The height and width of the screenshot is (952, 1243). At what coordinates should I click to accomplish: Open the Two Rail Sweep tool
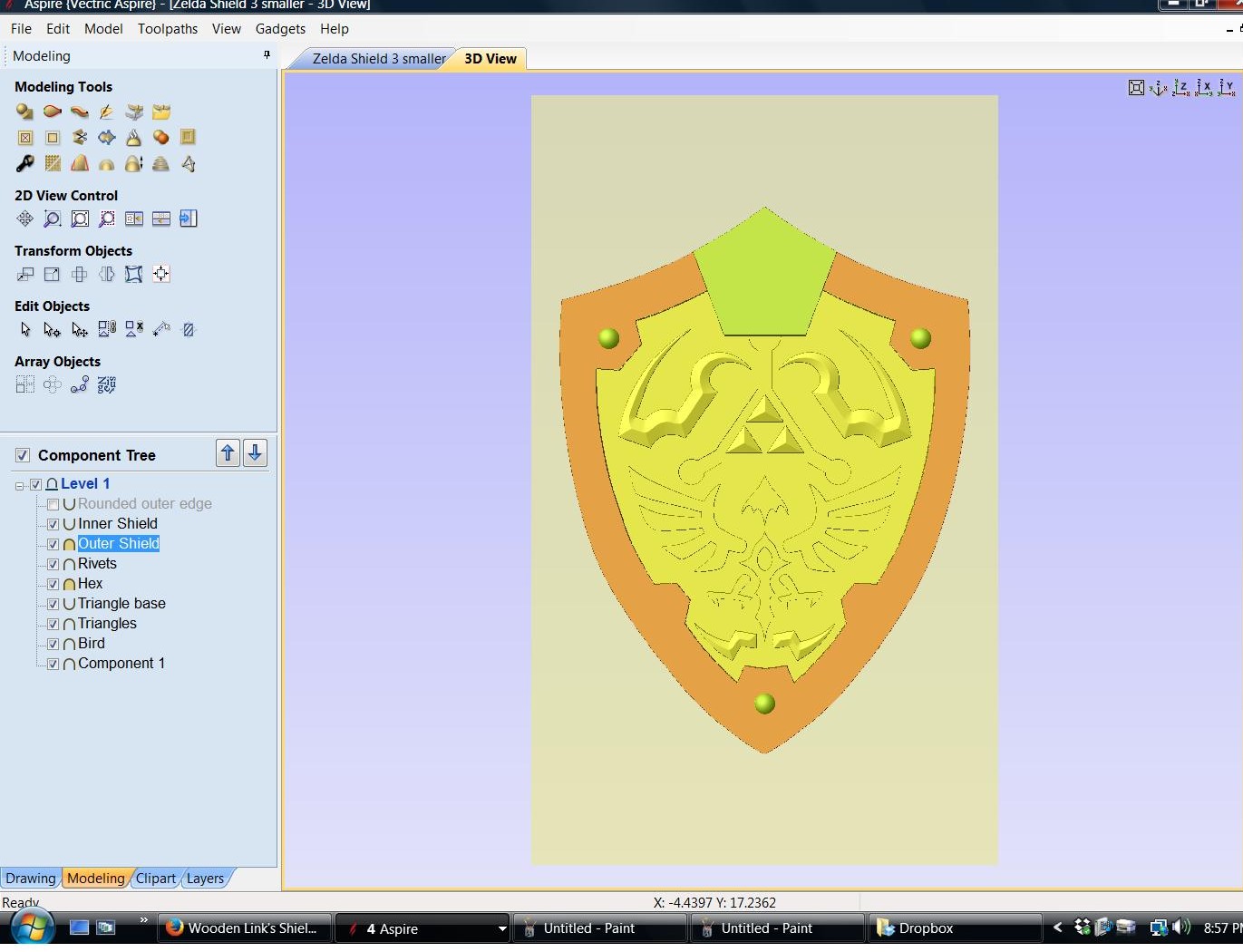[52, 112]
